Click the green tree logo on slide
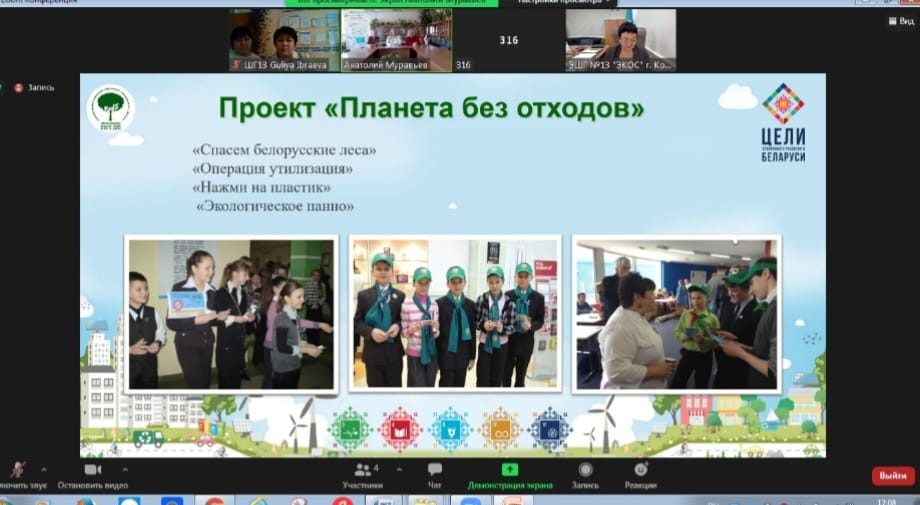The height and width of the screenshot is (505, 920). click(x=110, y=109)
